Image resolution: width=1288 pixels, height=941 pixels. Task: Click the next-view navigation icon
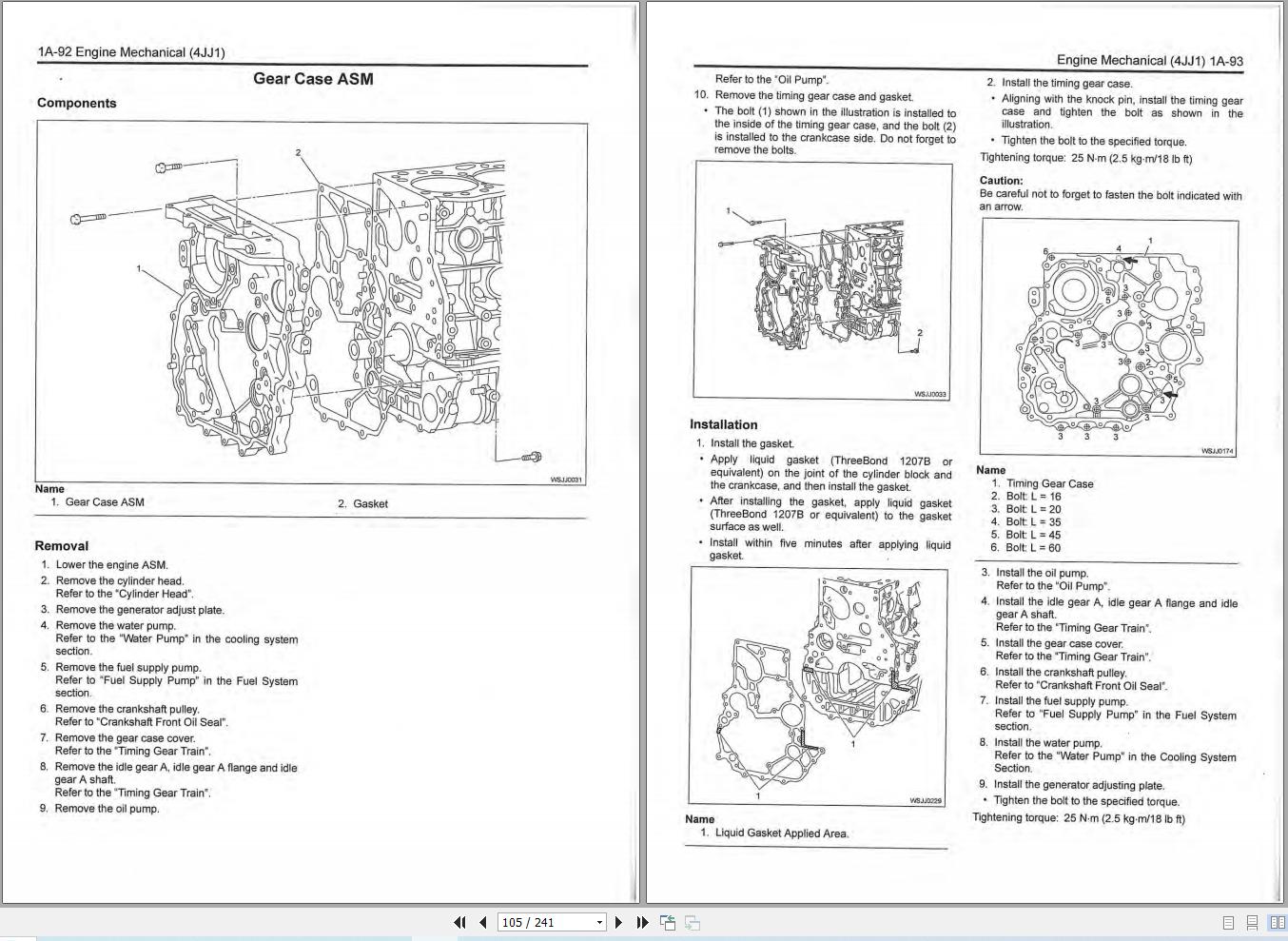click(x=692, y=922)
